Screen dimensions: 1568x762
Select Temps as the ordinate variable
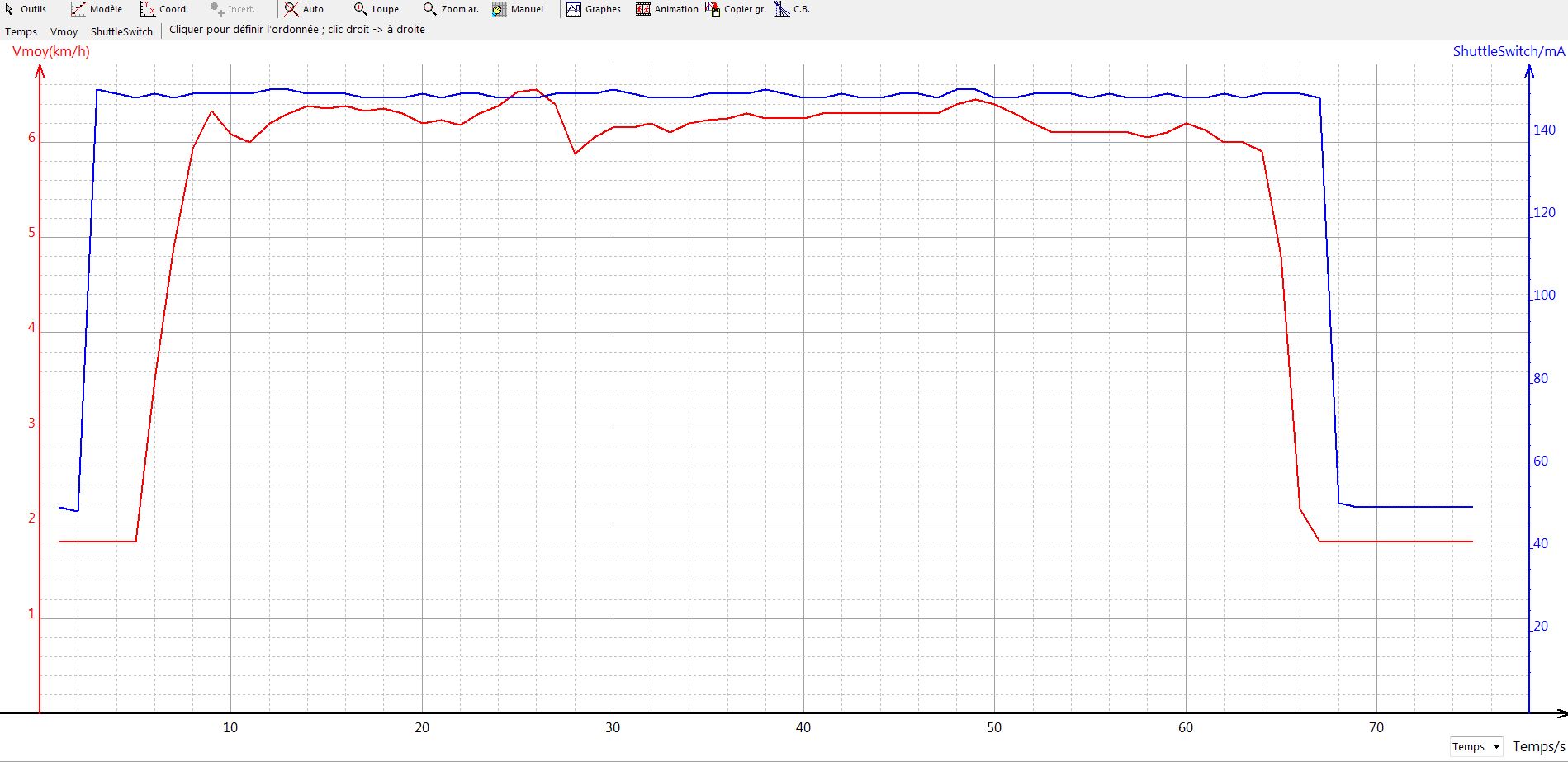coord(21,31)
